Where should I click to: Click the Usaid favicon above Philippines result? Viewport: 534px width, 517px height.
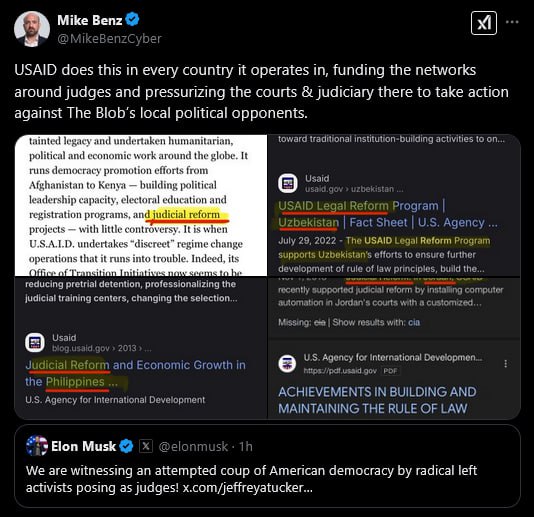click(x=35, y=343)
